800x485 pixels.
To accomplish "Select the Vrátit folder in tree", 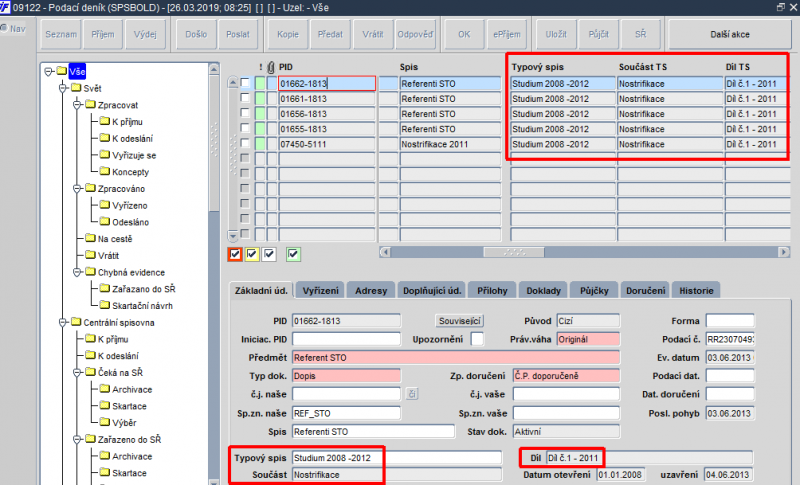I will tap(108, 256).
